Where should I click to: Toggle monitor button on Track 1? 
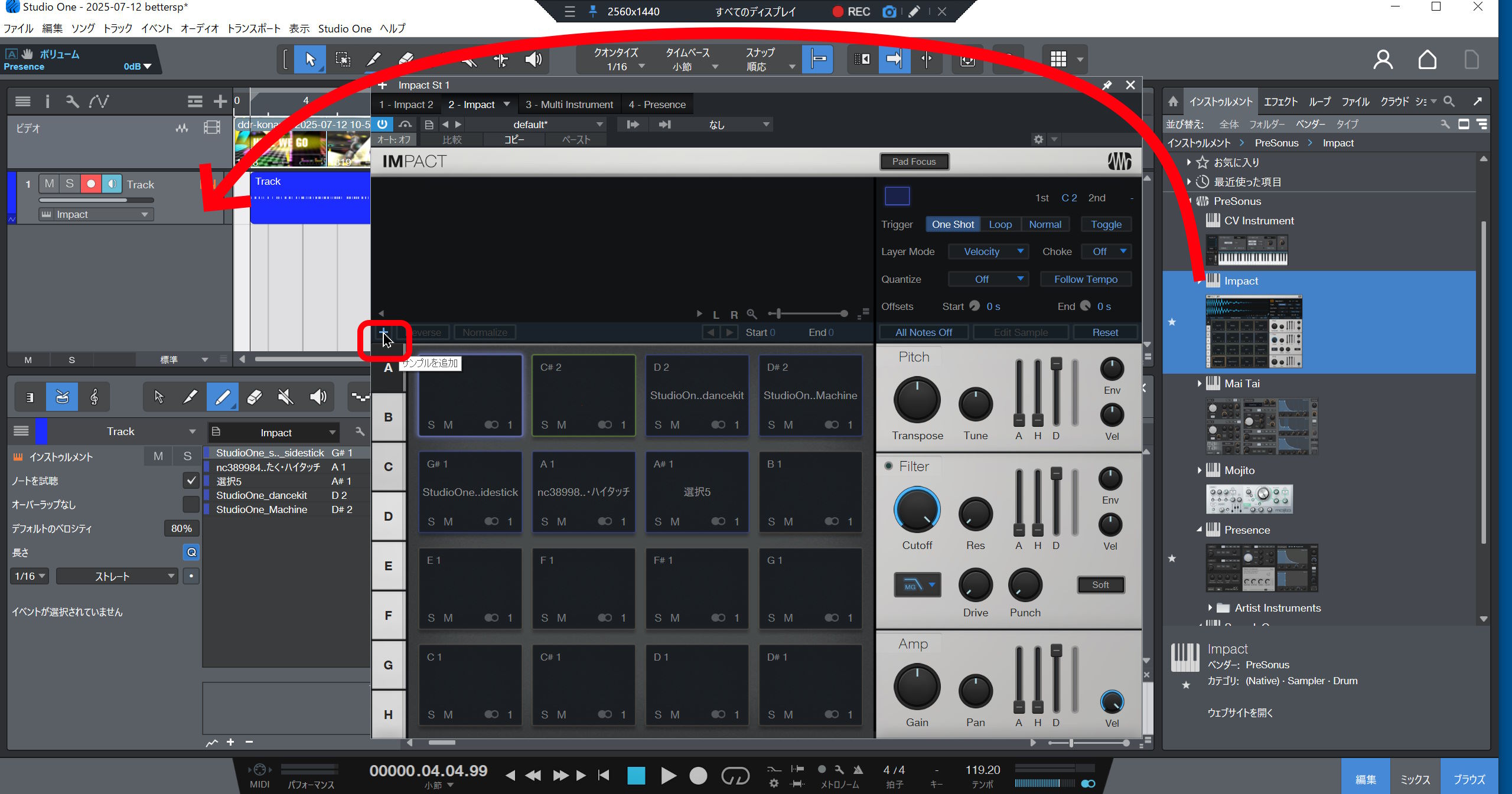[112, 184]
